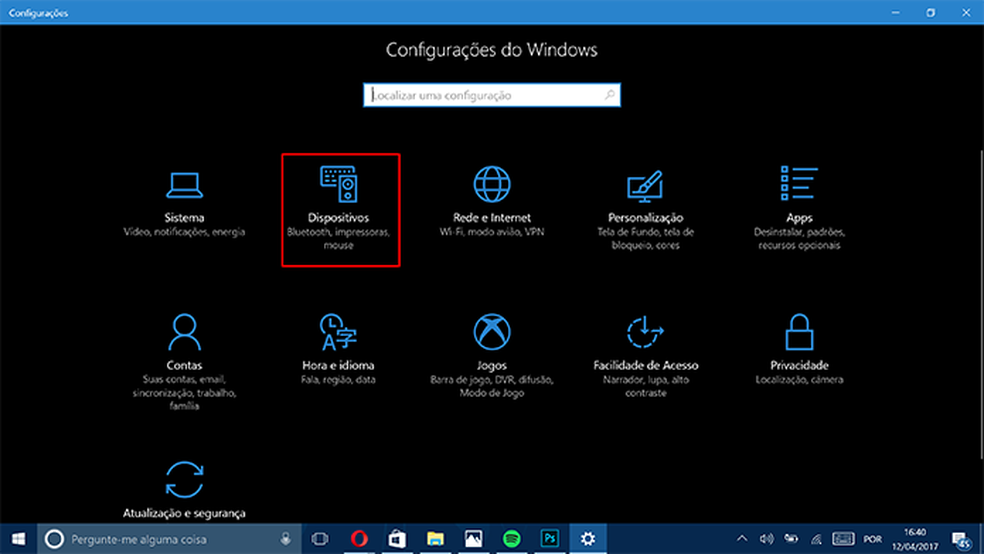Open Jogos Xbox logo icon
Image resolution: width=984 pixels, height=554 pixels.
492,332
